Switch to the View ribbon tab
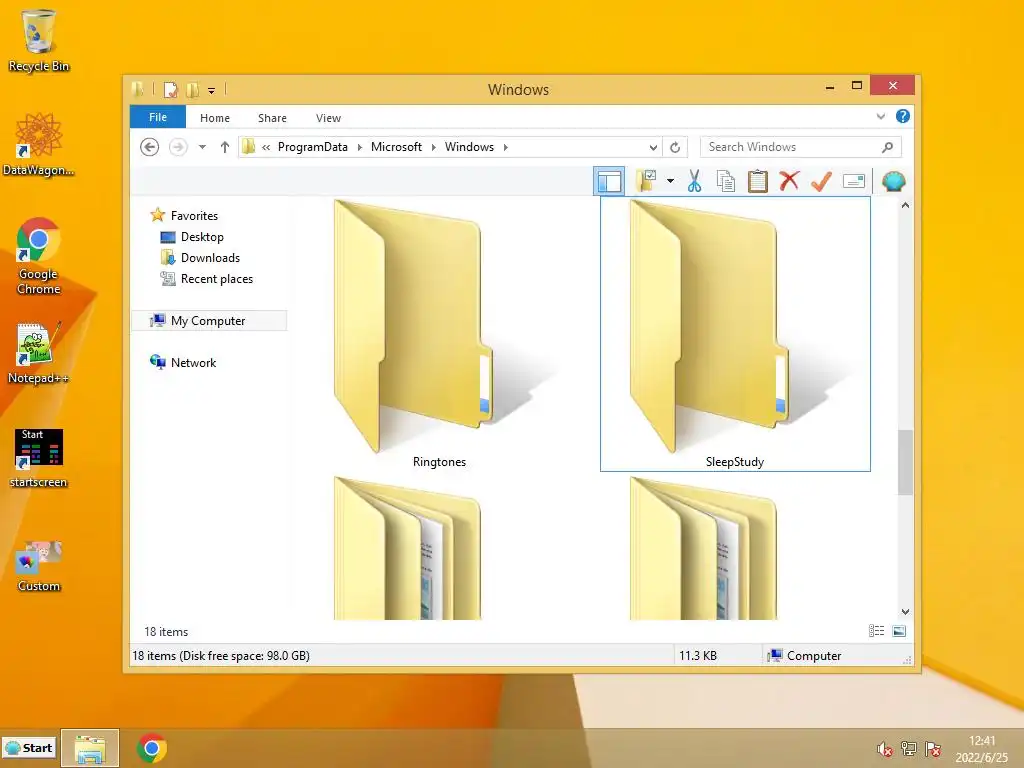 point(328,118)
